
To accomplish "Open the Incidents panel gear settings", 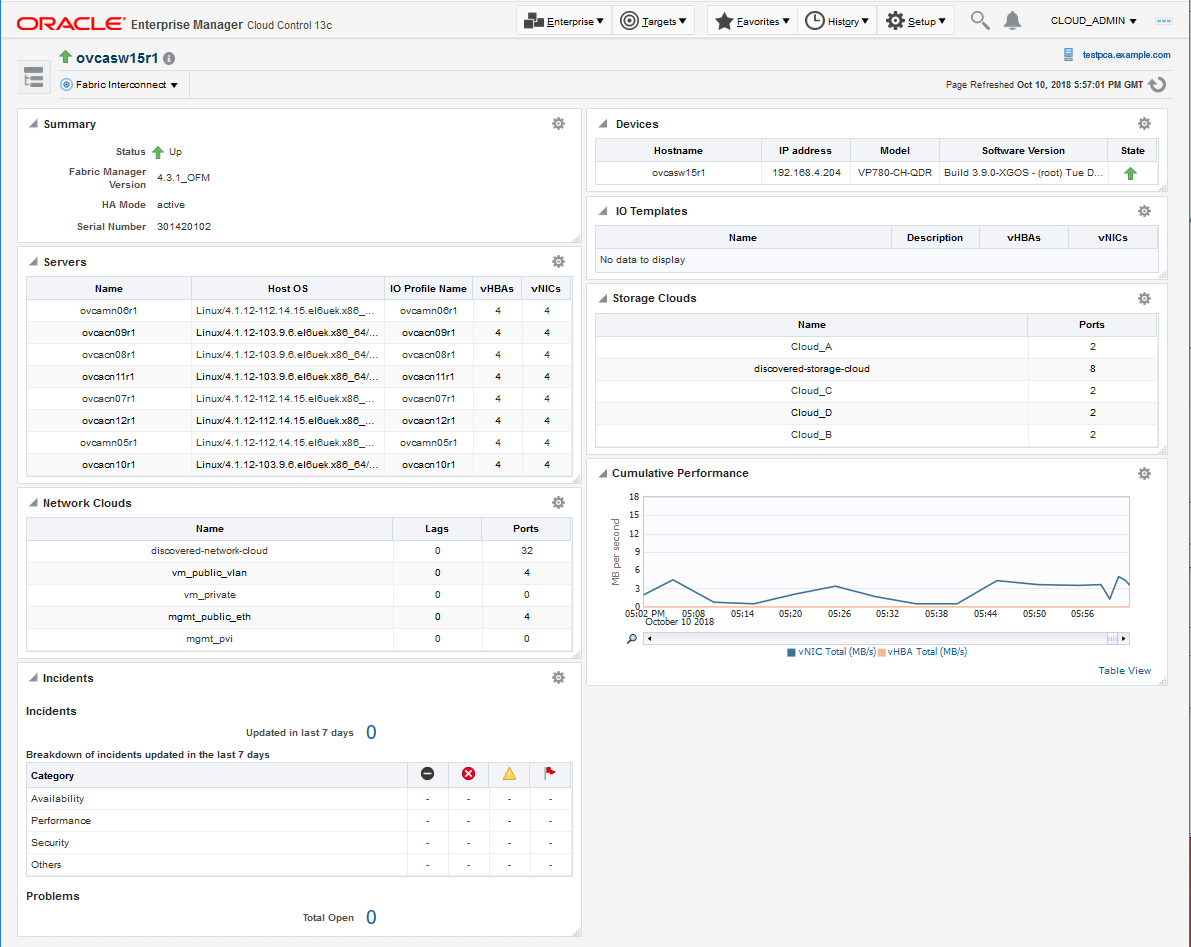I will click(558, 677).
